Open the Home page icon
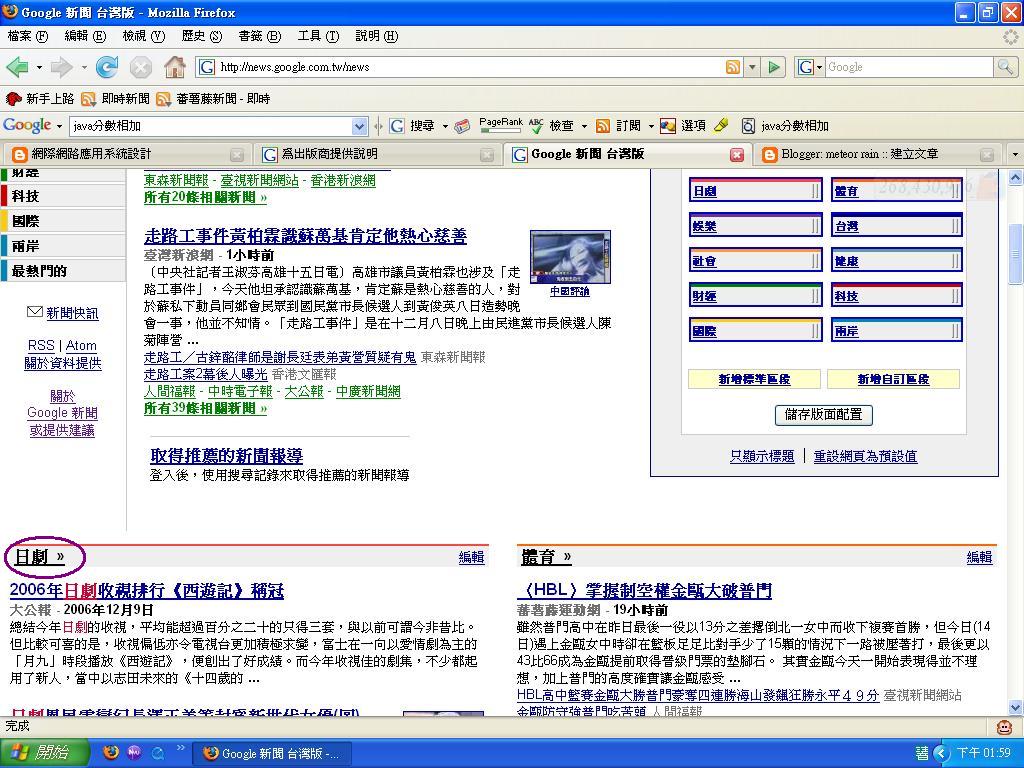The image size is (1024, 768). click(174, 66)
